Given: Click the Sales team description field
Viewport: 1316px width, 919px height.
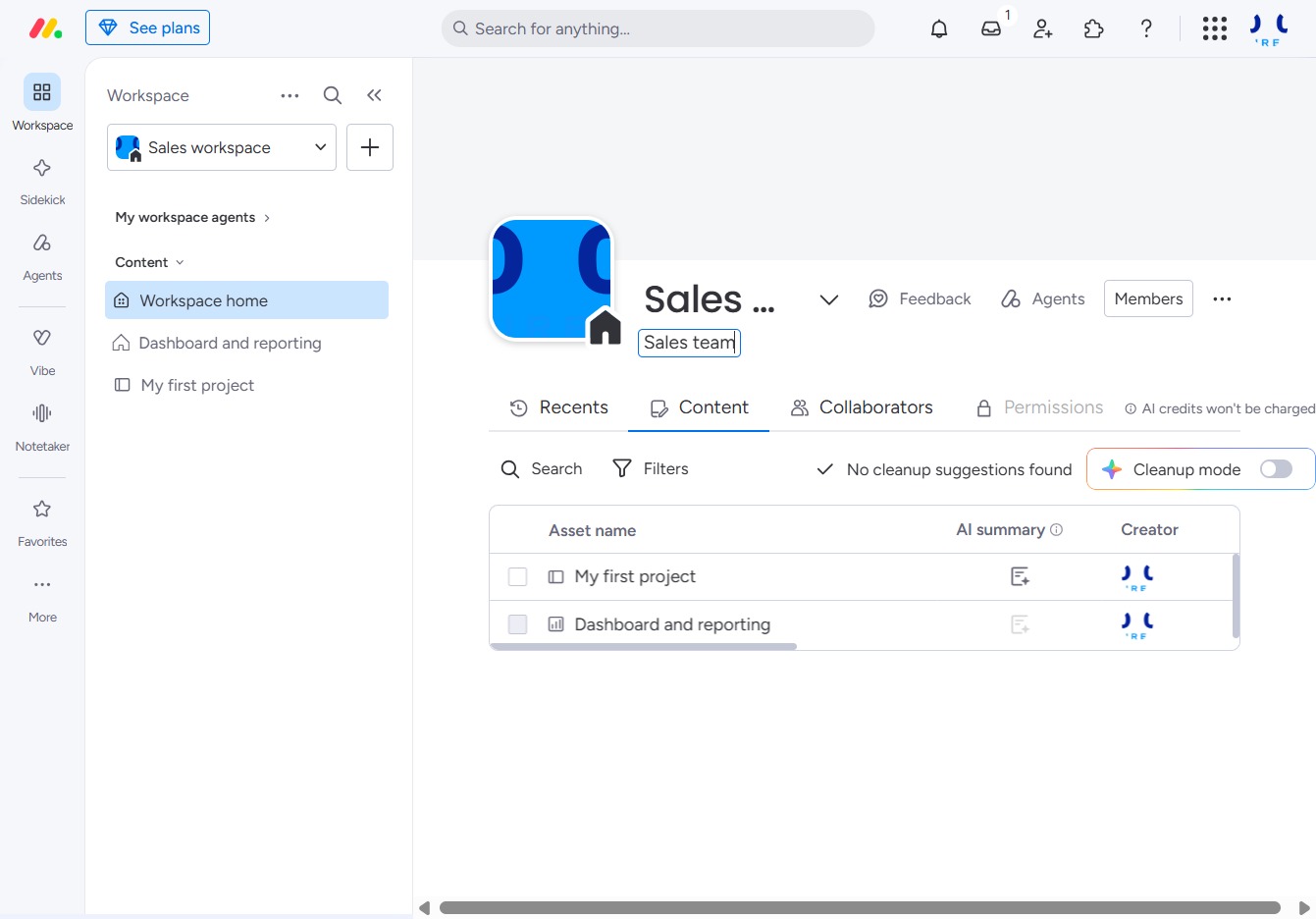Looking at the screenshot, I should [x=689, y=343].
